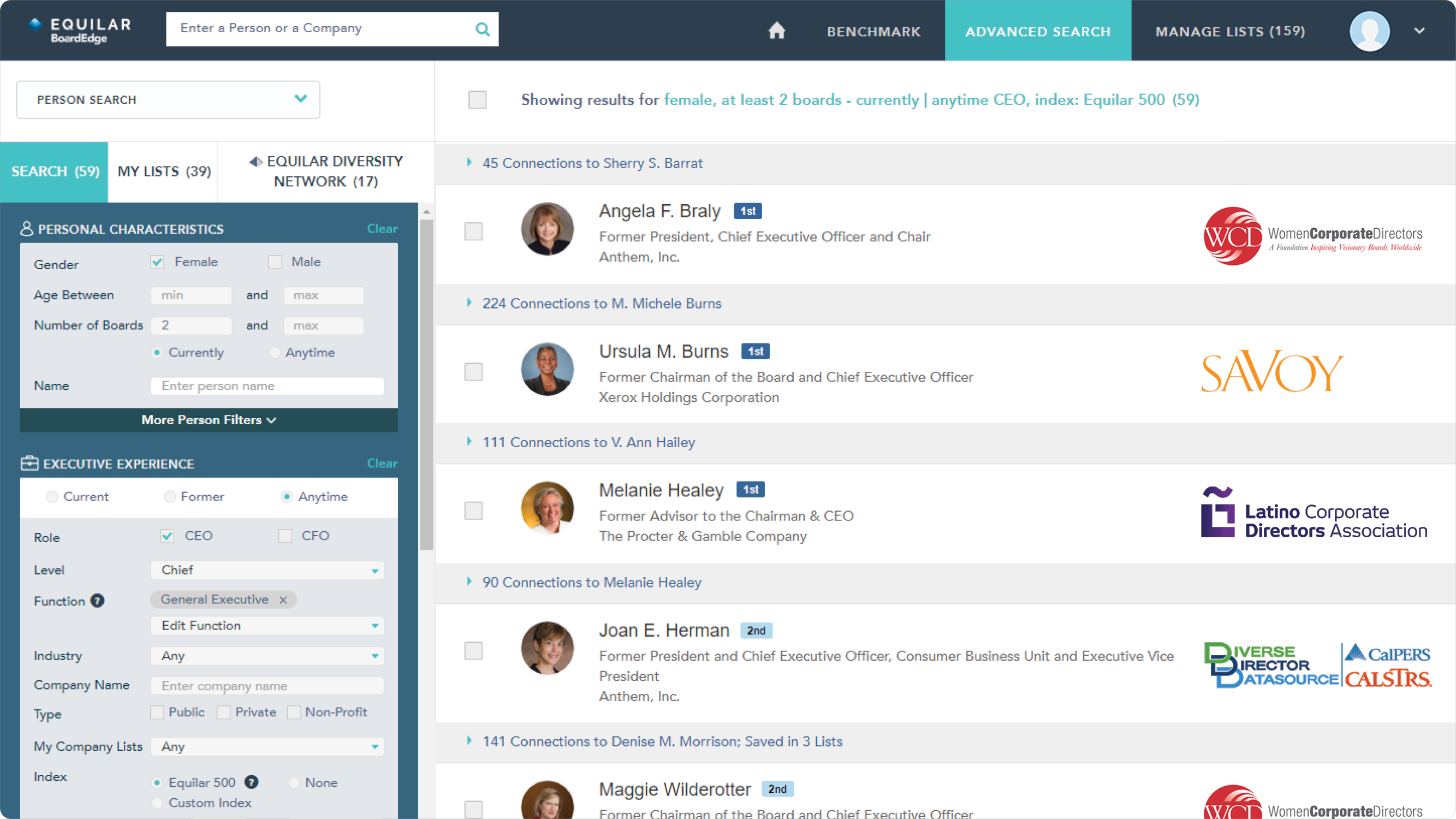Check the Public company type checkbox

click(x=157, y=712)
